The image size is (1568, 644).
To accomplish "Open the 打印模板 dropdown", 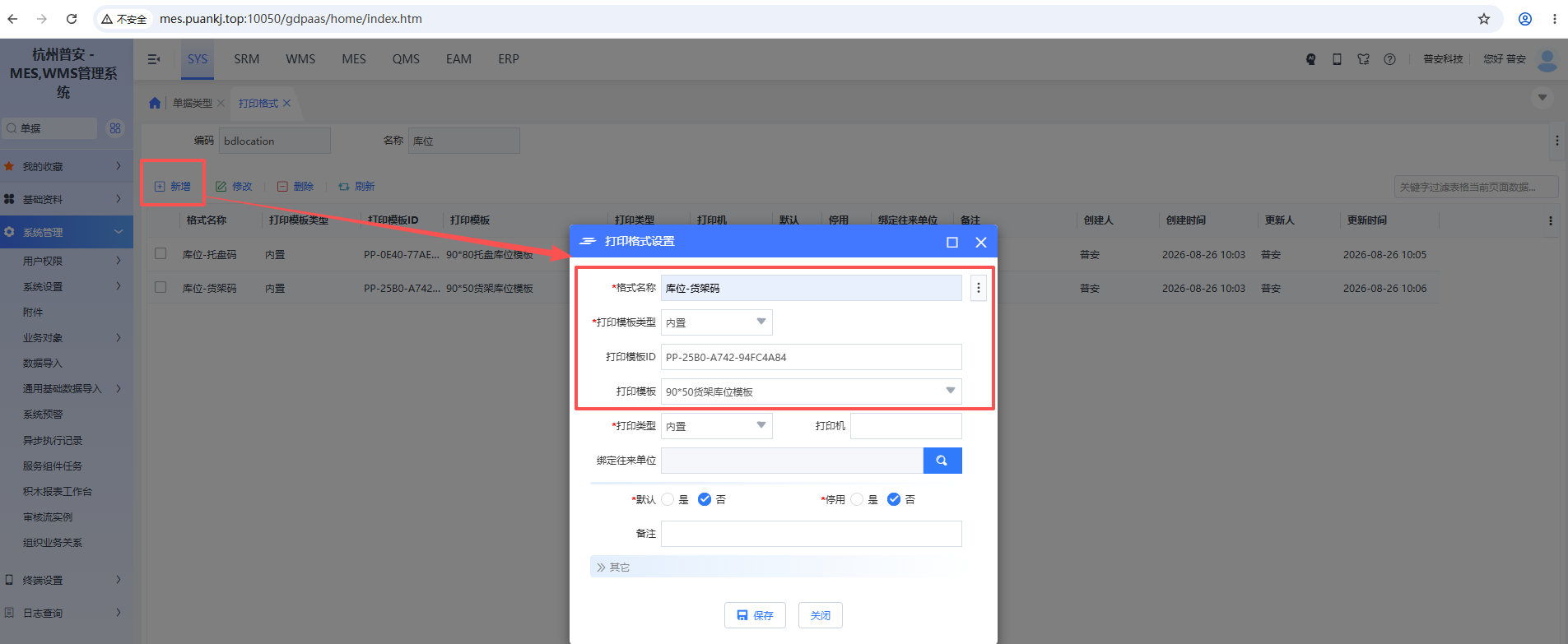I will pos(812,391).
